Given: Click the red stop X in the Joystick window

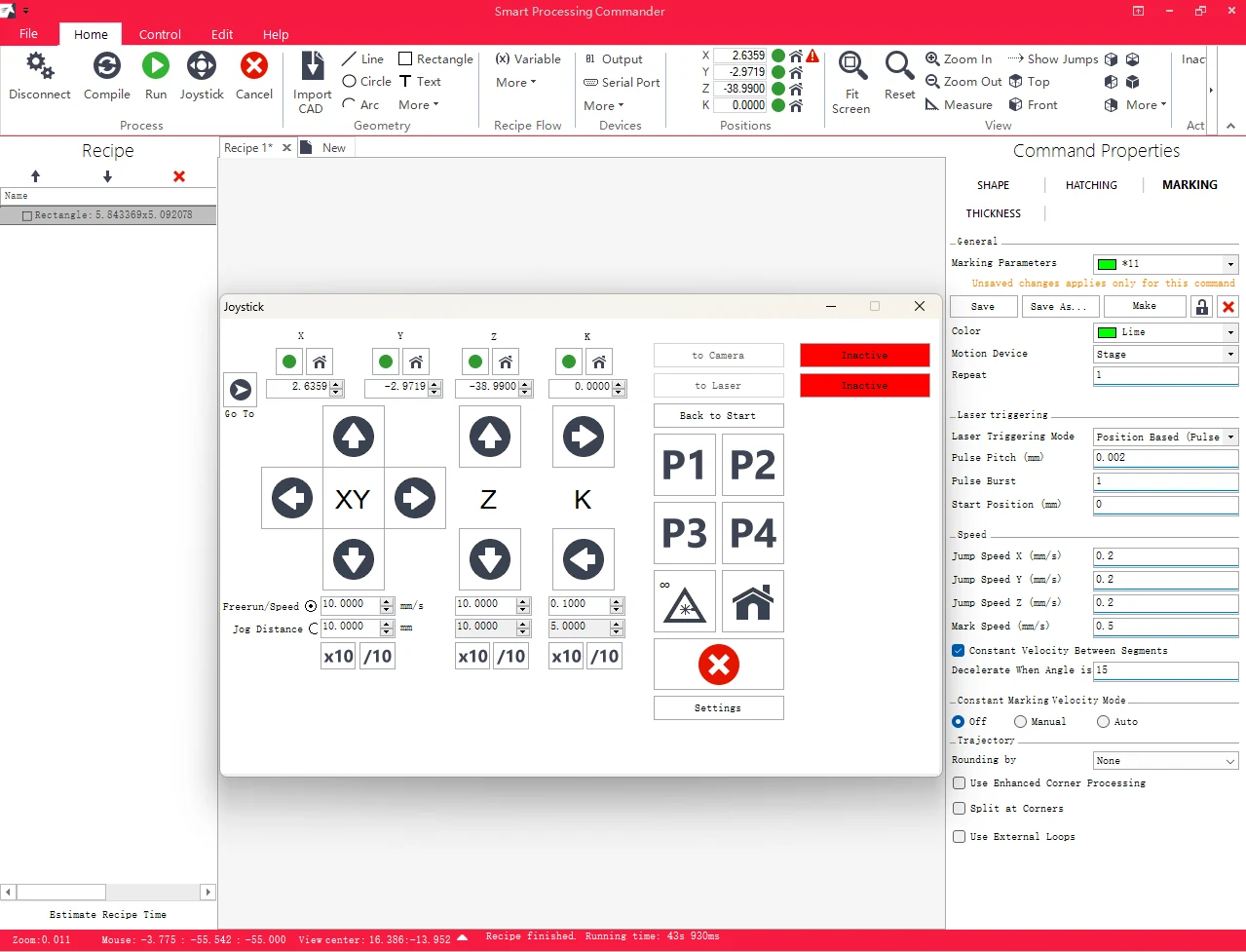Looking at the screenshot, I should tap(719, 665).
